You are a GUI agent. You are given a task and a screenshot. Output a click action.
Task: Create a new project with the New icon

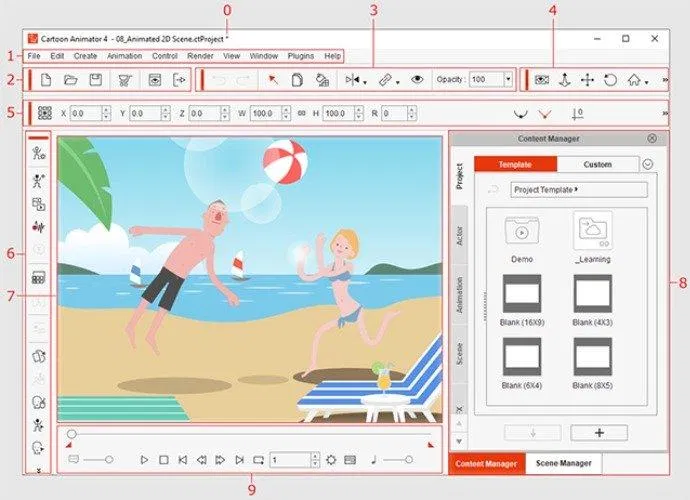coord(46,80)
